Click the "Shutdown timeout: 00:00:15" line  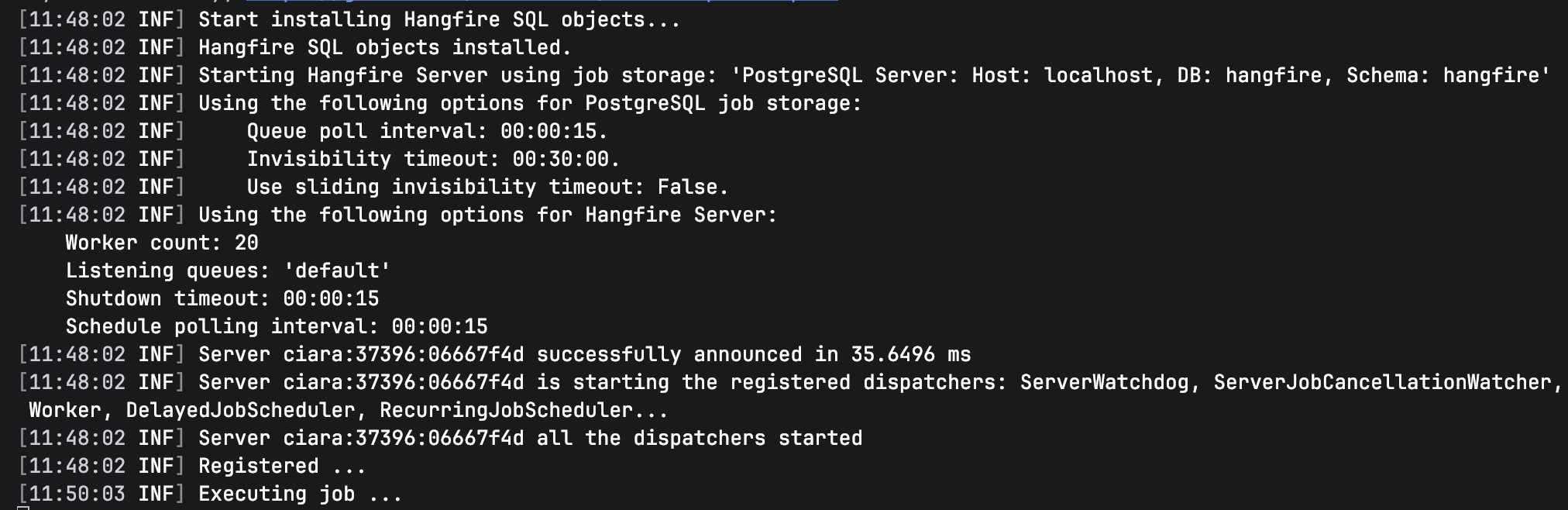[x=222, y=298]
